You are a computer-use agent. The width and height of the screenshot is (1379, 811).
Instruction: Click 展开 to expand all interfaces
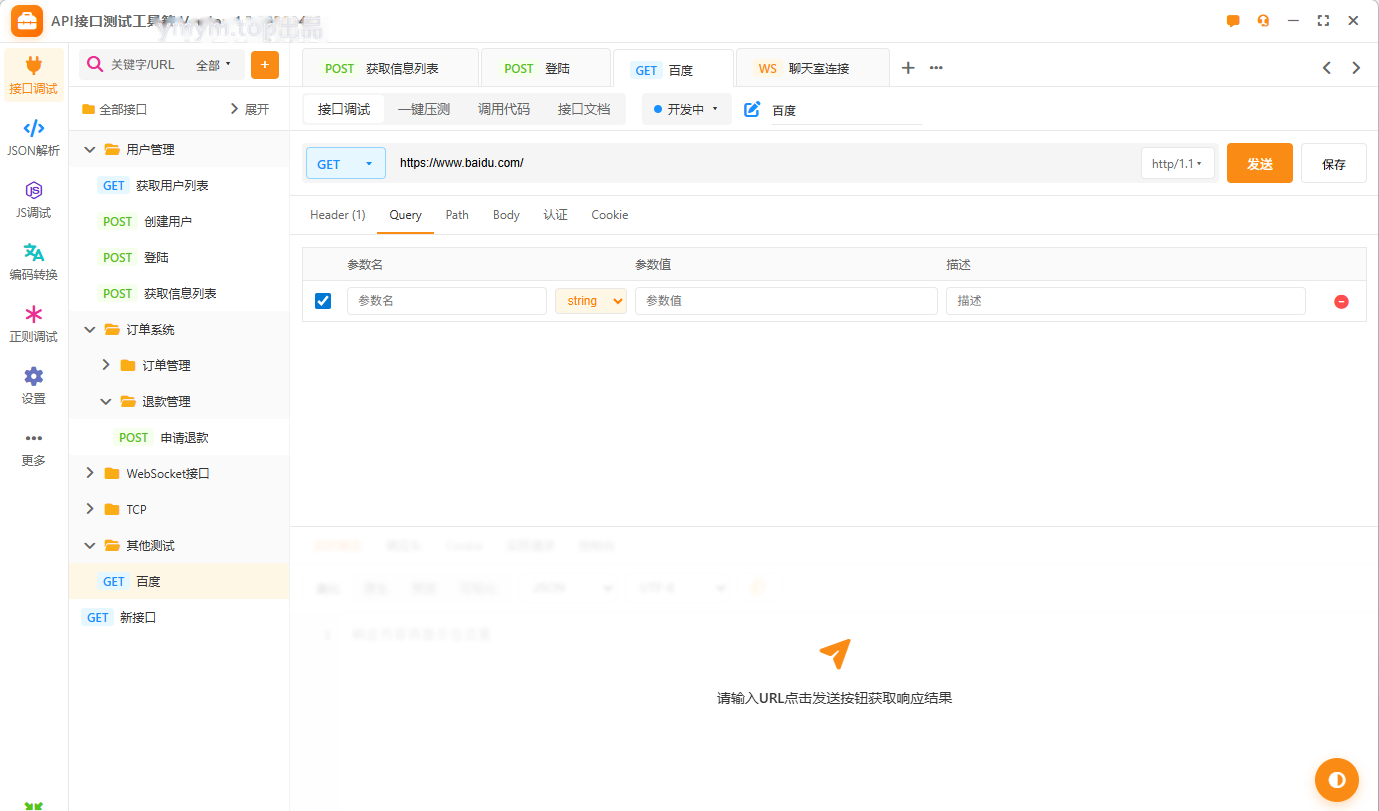pos(250,109)
